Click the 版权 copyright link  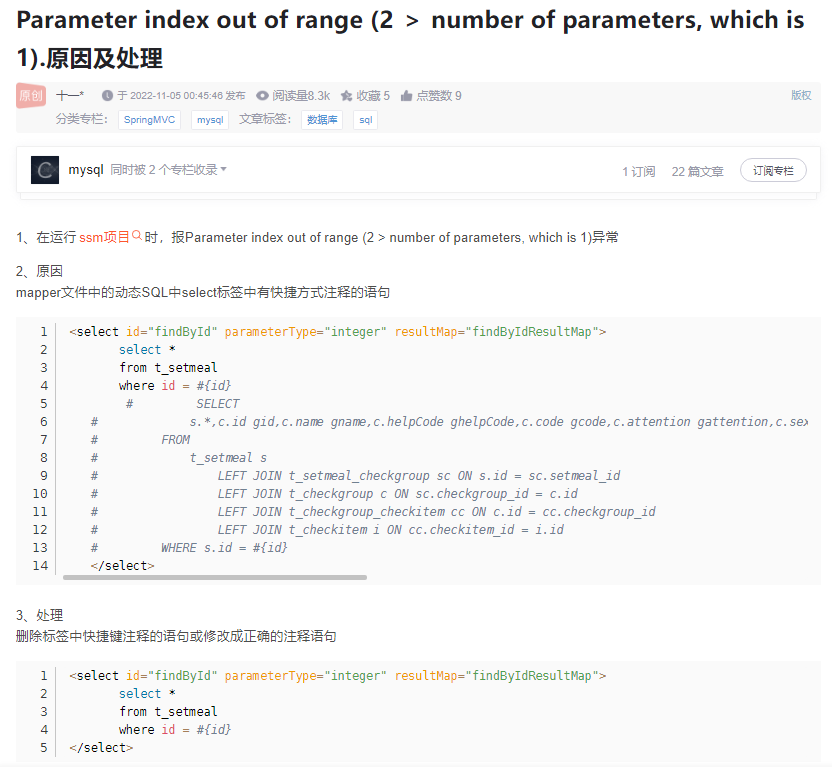coord(801,95)
